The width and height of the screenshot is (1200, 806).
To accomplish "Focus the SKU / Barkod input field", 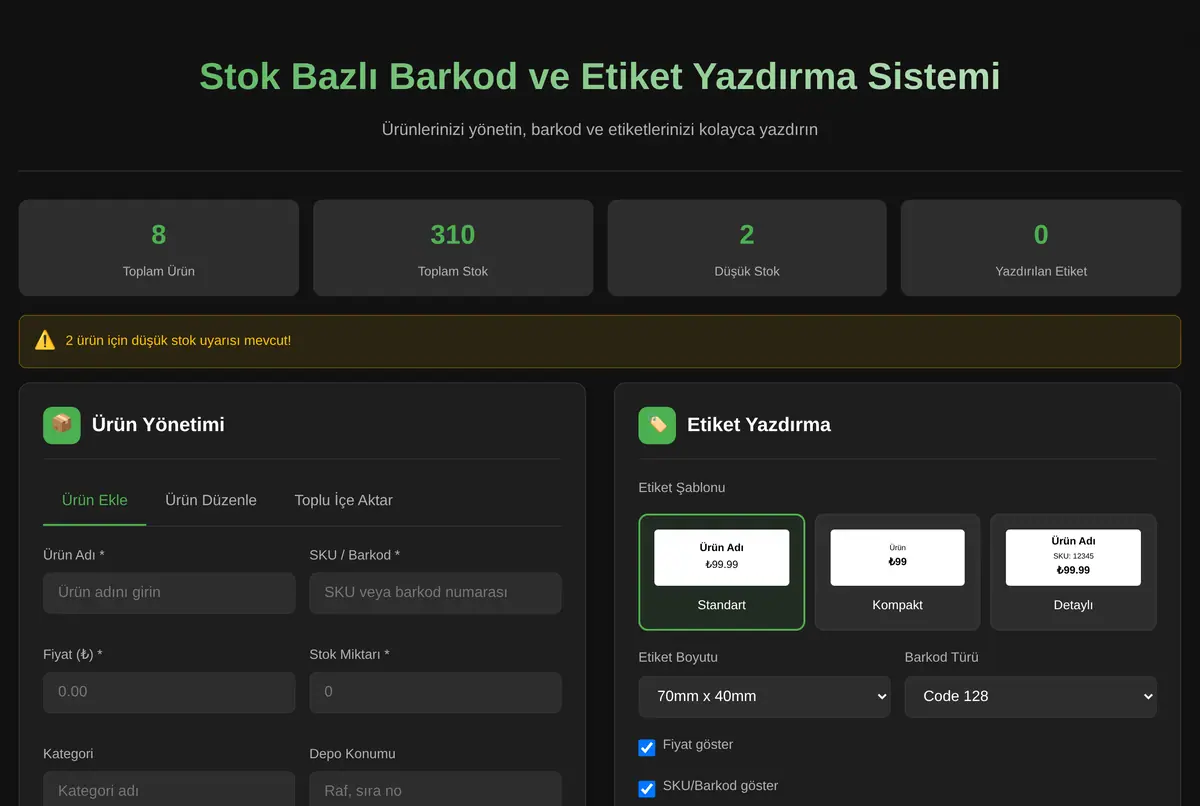I will tap(436, 593).
